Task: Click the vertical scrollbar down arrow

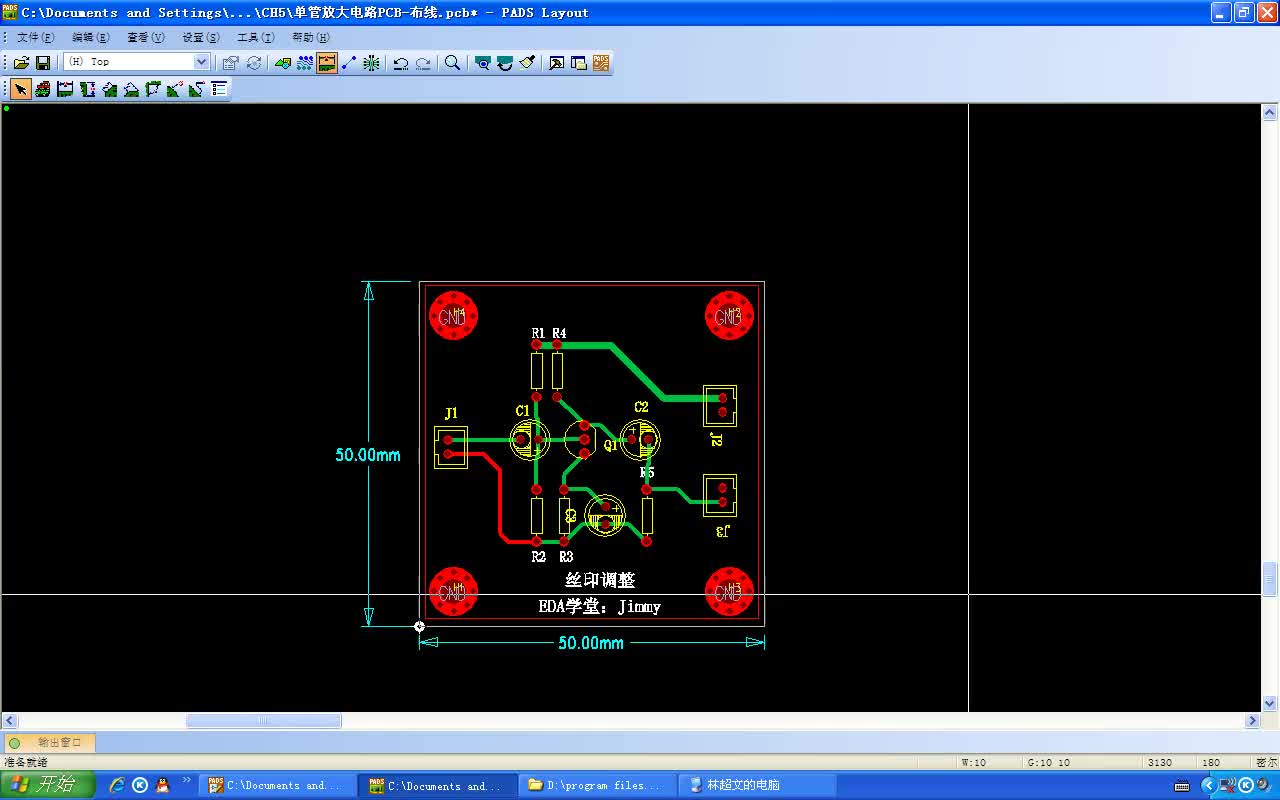Action: coord(1271,704)
